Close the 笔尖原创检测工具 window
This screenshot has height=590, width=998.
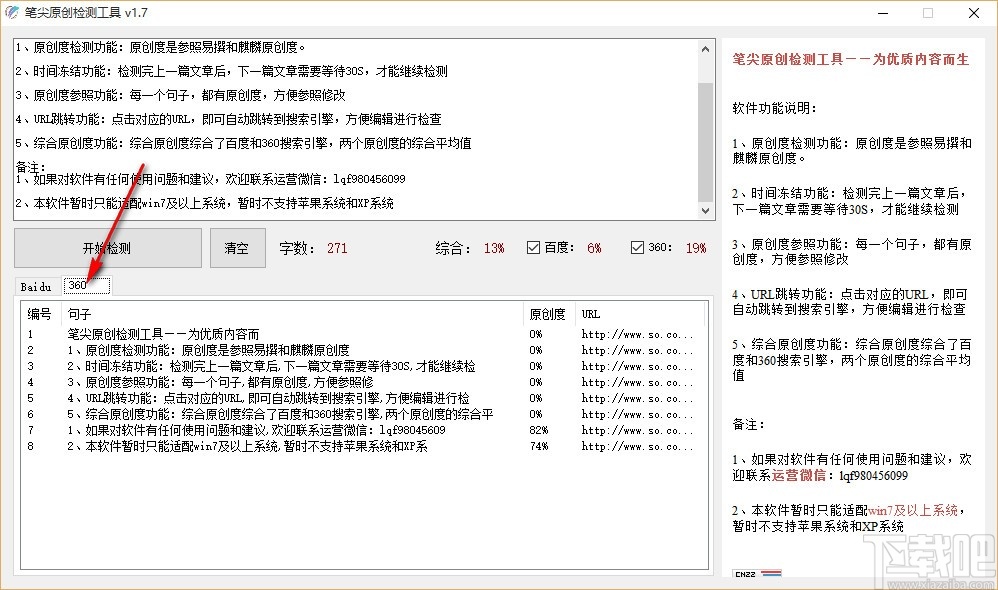tap(974, 13)
